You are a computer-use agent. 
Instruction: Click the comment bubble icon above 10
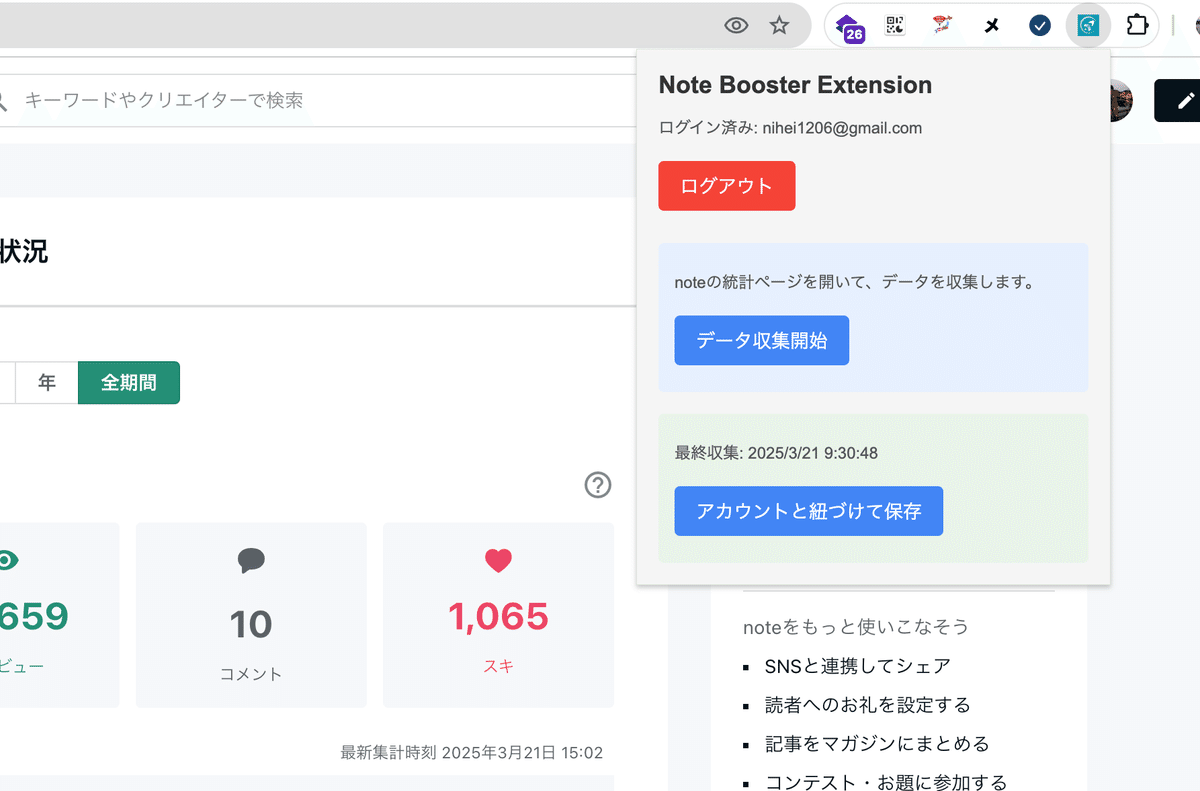(250, 560)
